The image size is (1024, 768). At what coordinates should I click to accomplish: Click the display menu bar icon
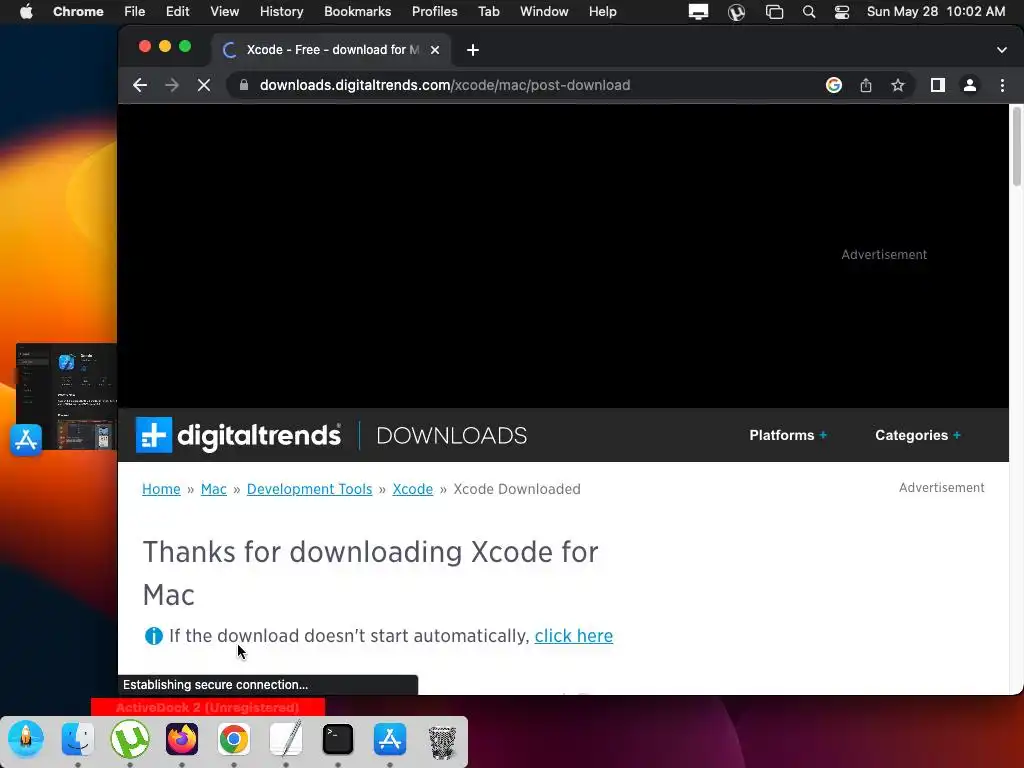point(698,12)
